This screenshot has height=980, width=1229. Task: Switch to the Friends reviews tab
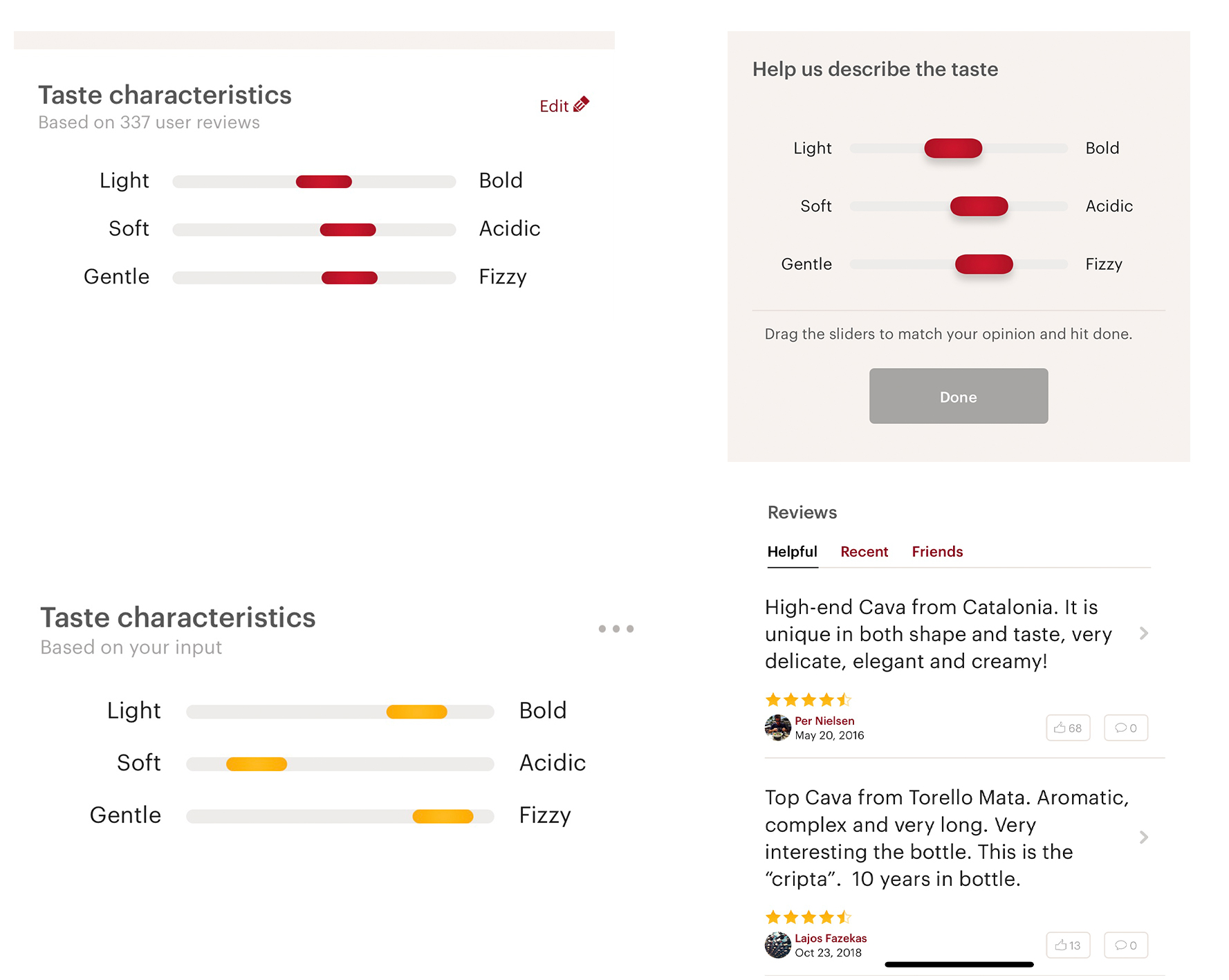(x=936, y=552)
